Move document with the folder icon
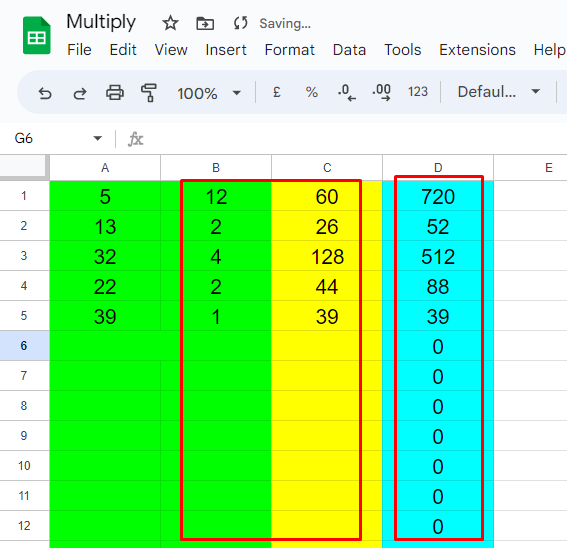The width and height of the screenshot is (567, 548). pos(205,24)
